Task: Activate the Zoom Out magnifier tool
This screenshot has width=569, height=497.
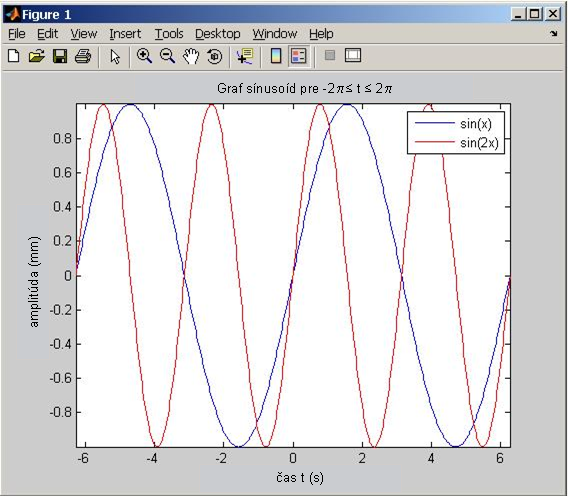Action: pyautogui.click(x=167, y=56)
